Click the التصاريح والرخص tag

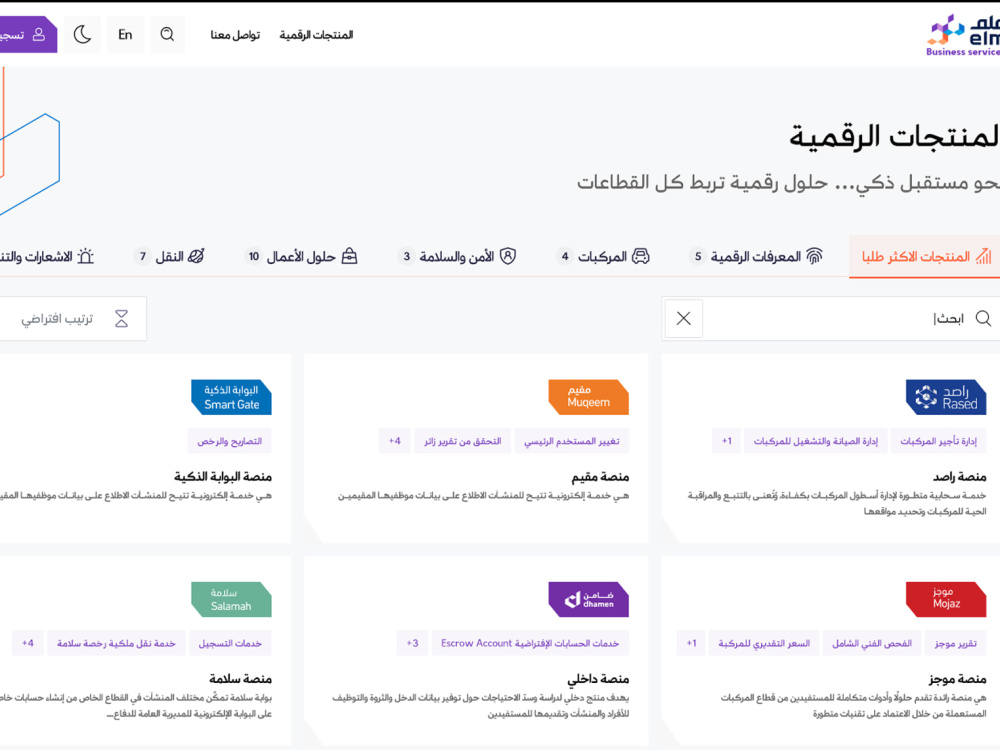click(x=230, y=441)
